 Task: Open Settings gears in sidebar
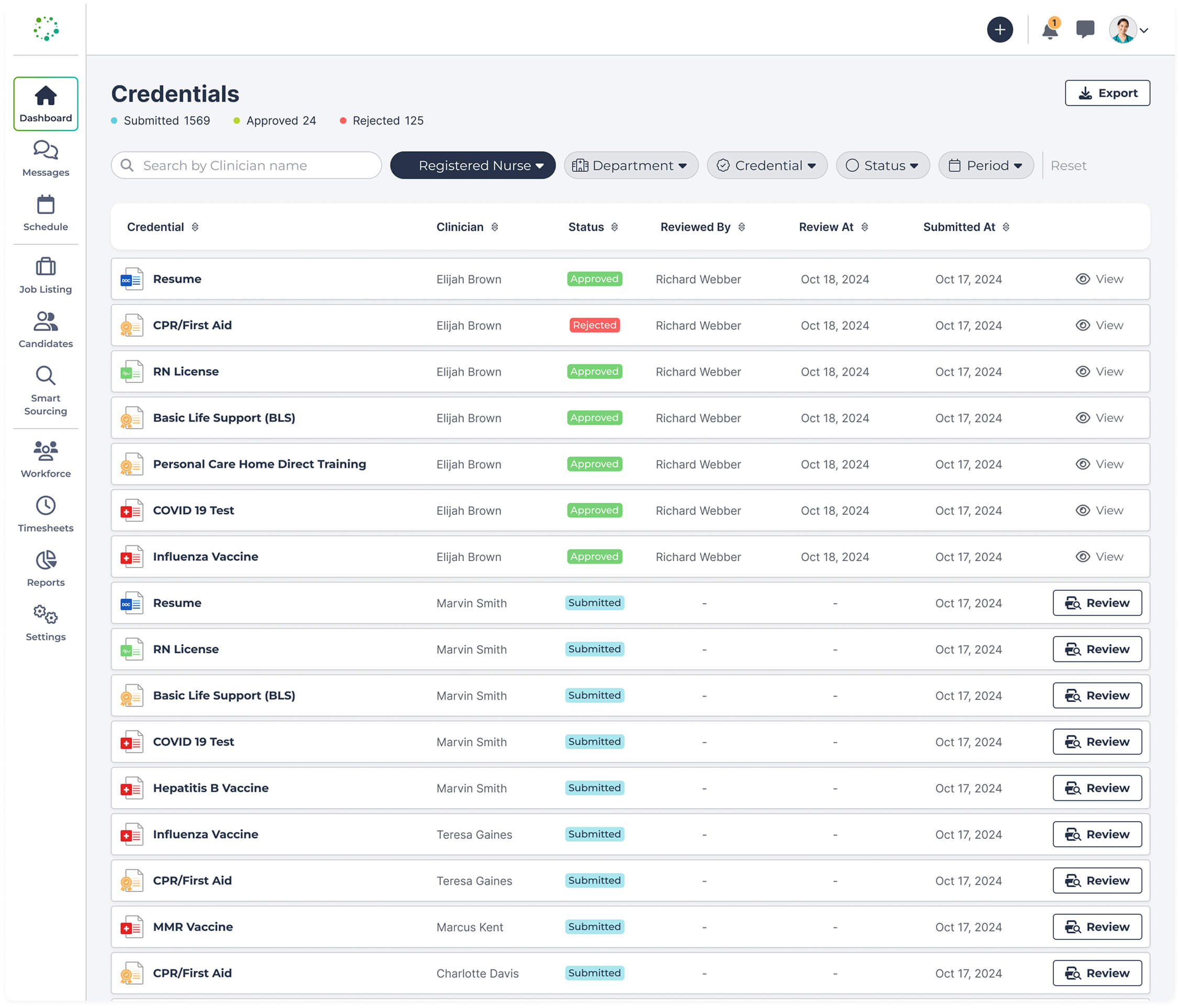[46, 623]
